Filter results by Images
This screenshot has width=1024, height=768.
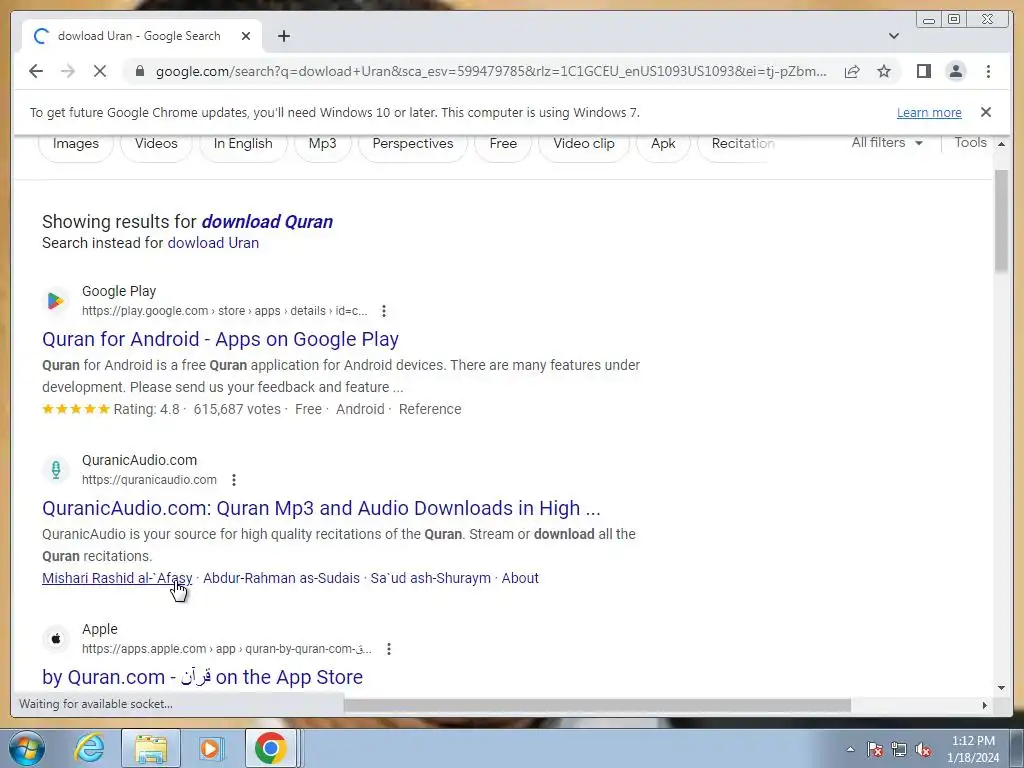pos(76,144)
